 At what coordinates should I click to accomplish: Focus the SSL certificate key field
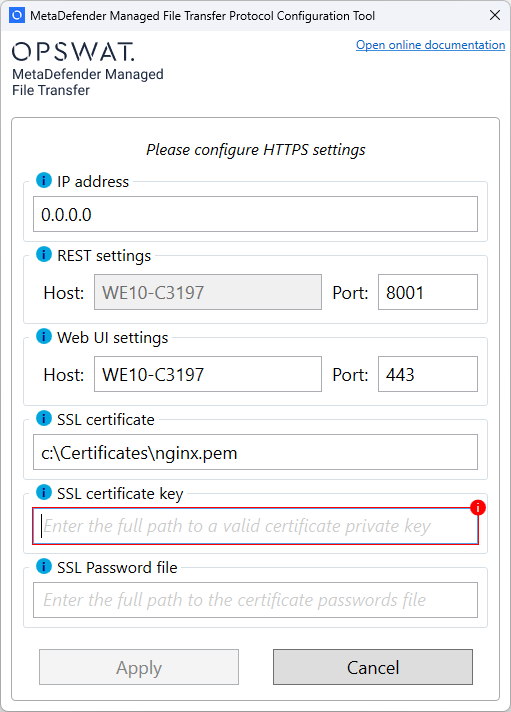coord(255,526)
